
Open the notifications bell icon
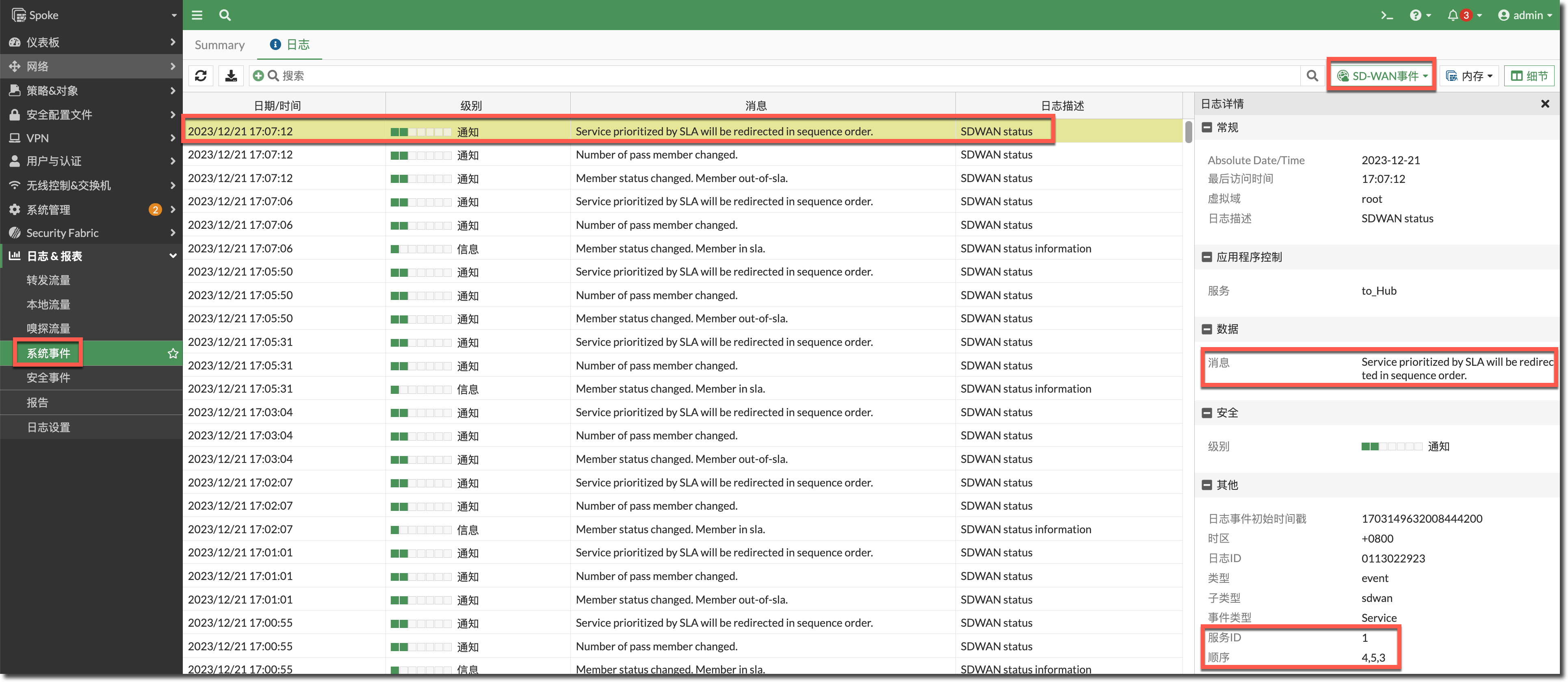(x=1453, y=15)
